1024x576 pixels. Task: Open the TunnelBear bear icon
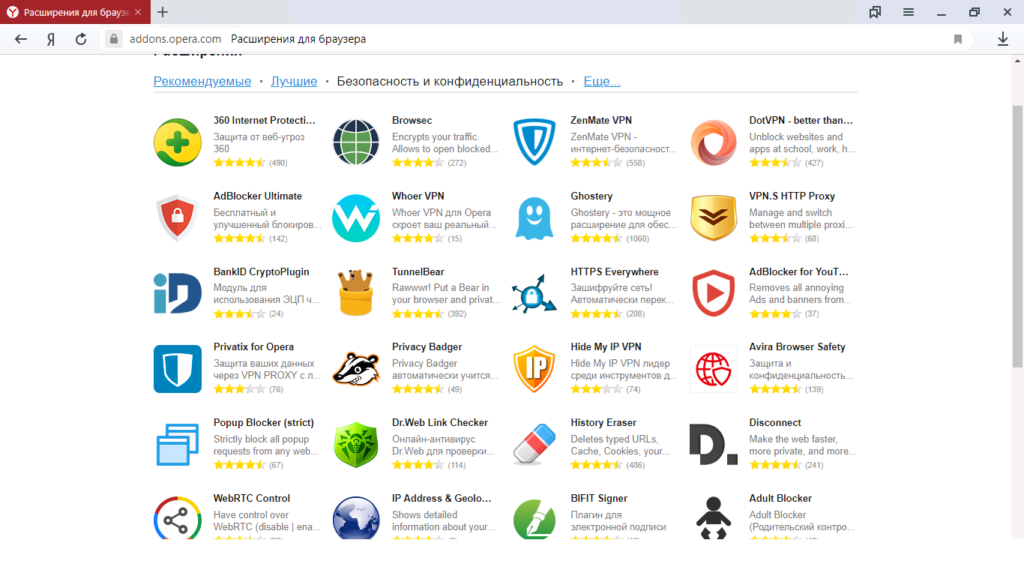pos(356,293)
